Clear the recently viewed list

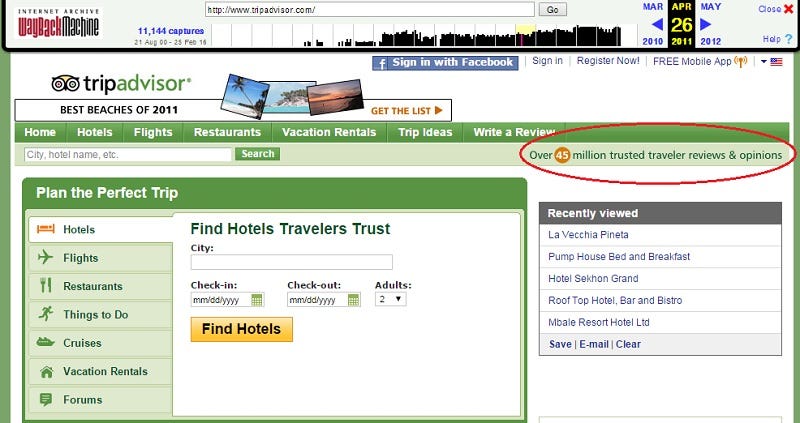tap(628, 344)
